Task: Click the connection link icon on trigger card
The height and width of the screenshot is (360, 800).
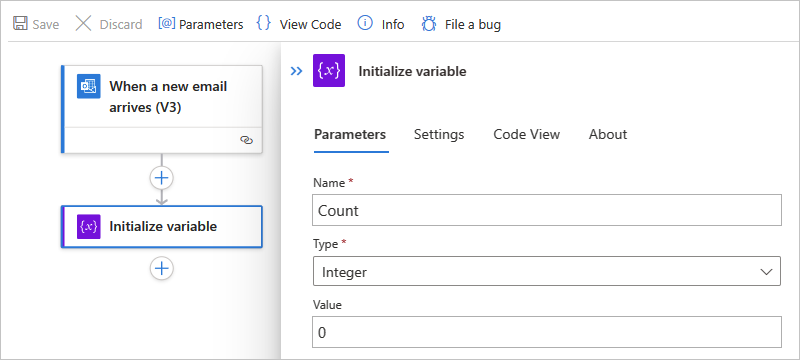Action: tap(246, 140)
